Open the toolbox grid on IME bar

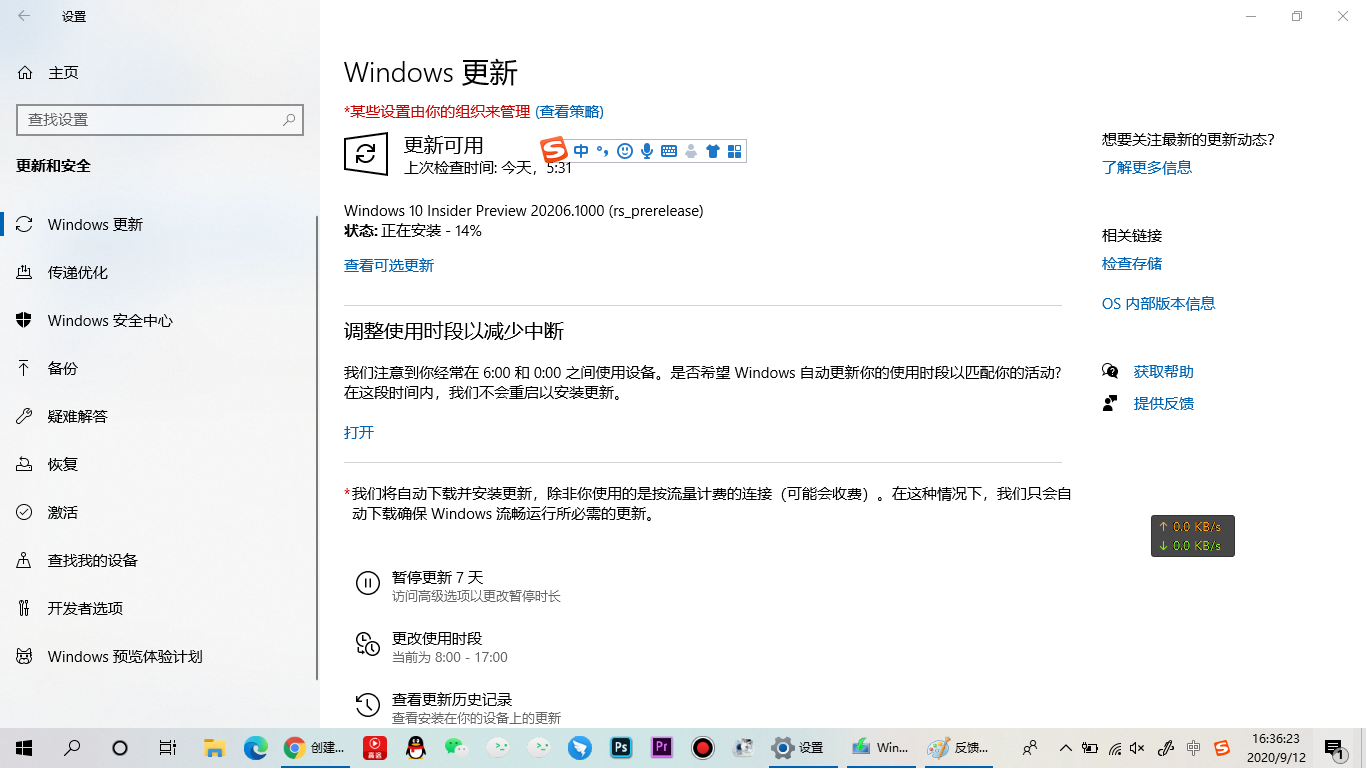point(735,151)
